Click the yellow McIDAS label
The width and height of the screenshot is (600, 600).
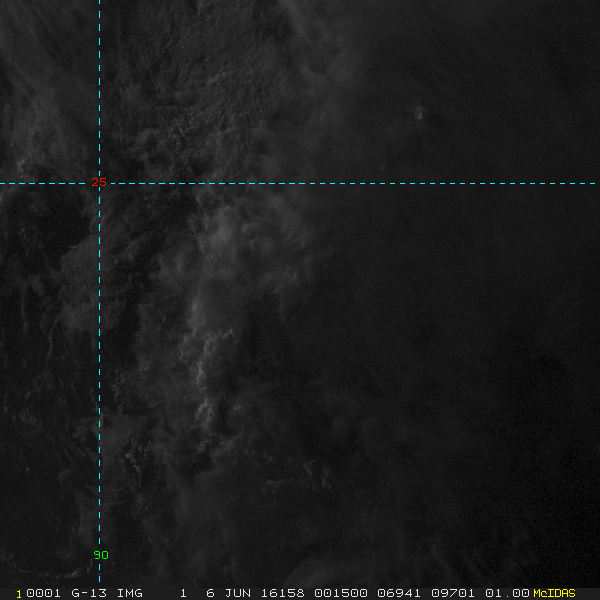click(554, 593)
